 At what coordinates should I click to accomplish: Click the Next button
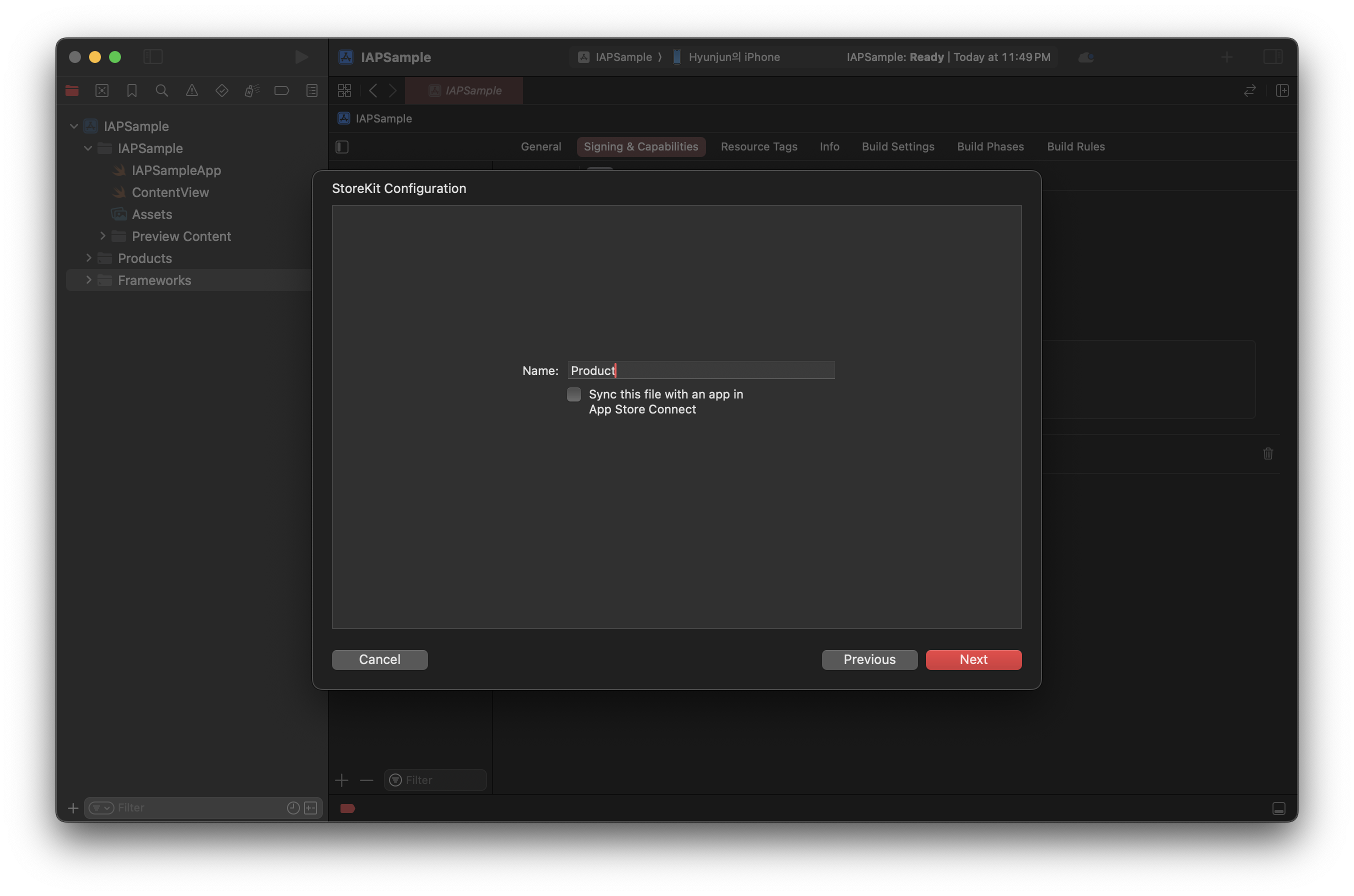pyautogui.click(x=973, y=659)
